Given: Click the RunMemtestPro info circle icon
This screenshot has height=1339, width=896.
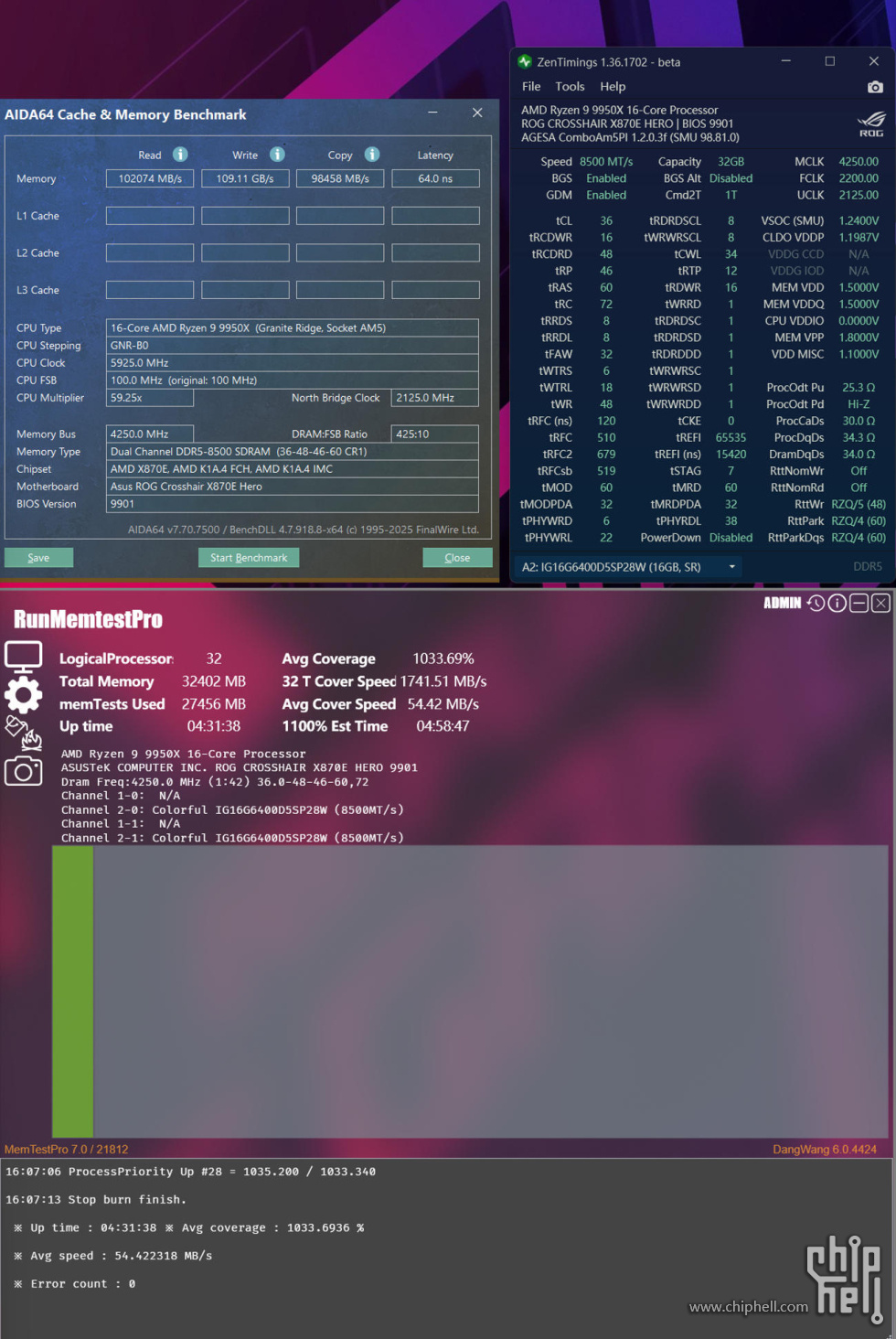Looking at the screenshot, I should click(837, 603).
